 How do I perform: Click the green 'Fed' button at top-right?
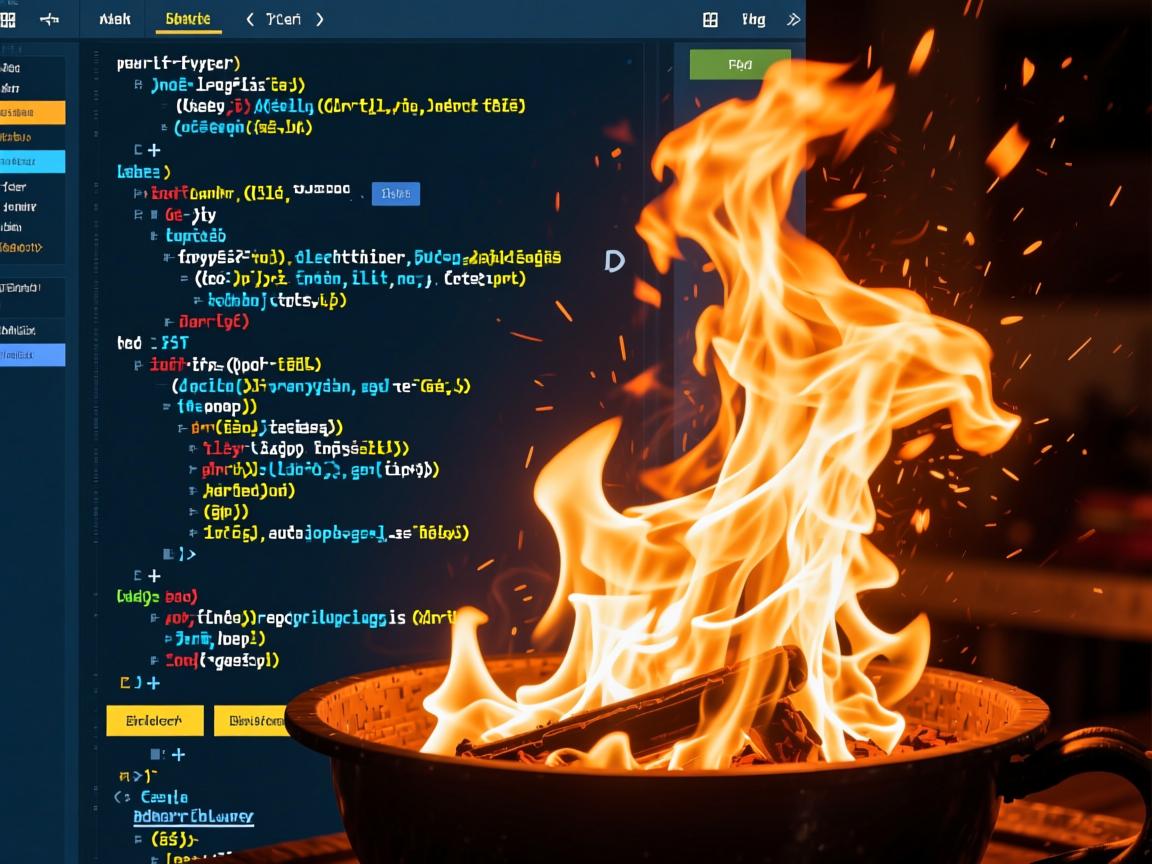click(x=740, y=63)
